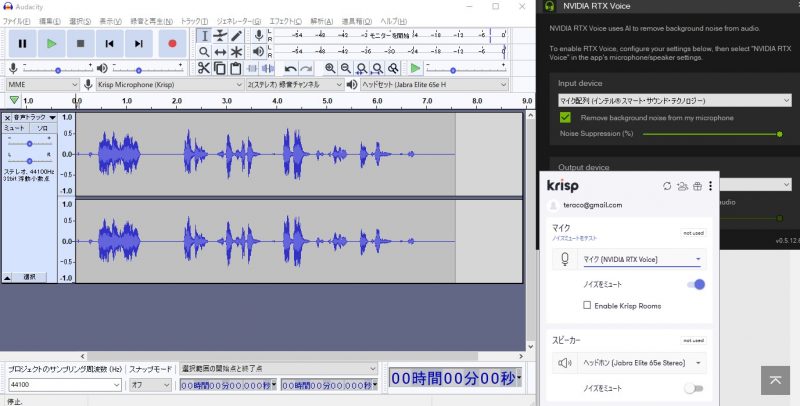Open Krisp invite people icon
Viewport: 800px width, 406px height.
click(682, 186)
